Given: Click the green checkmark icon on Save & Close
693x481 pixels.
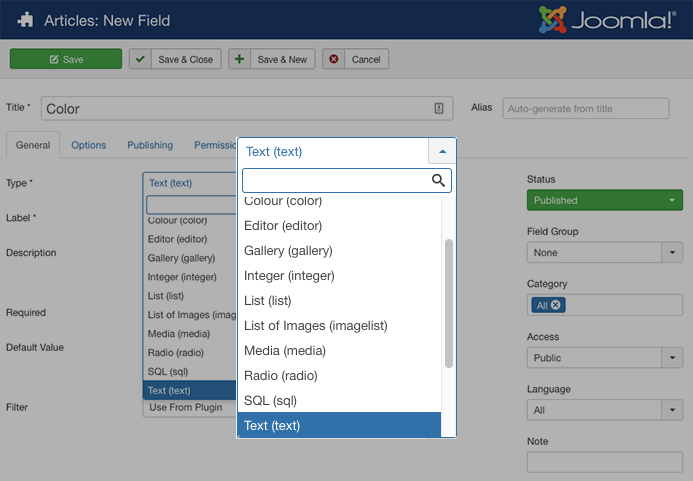Looking at the screenshot, I should (x=140, y=59).
